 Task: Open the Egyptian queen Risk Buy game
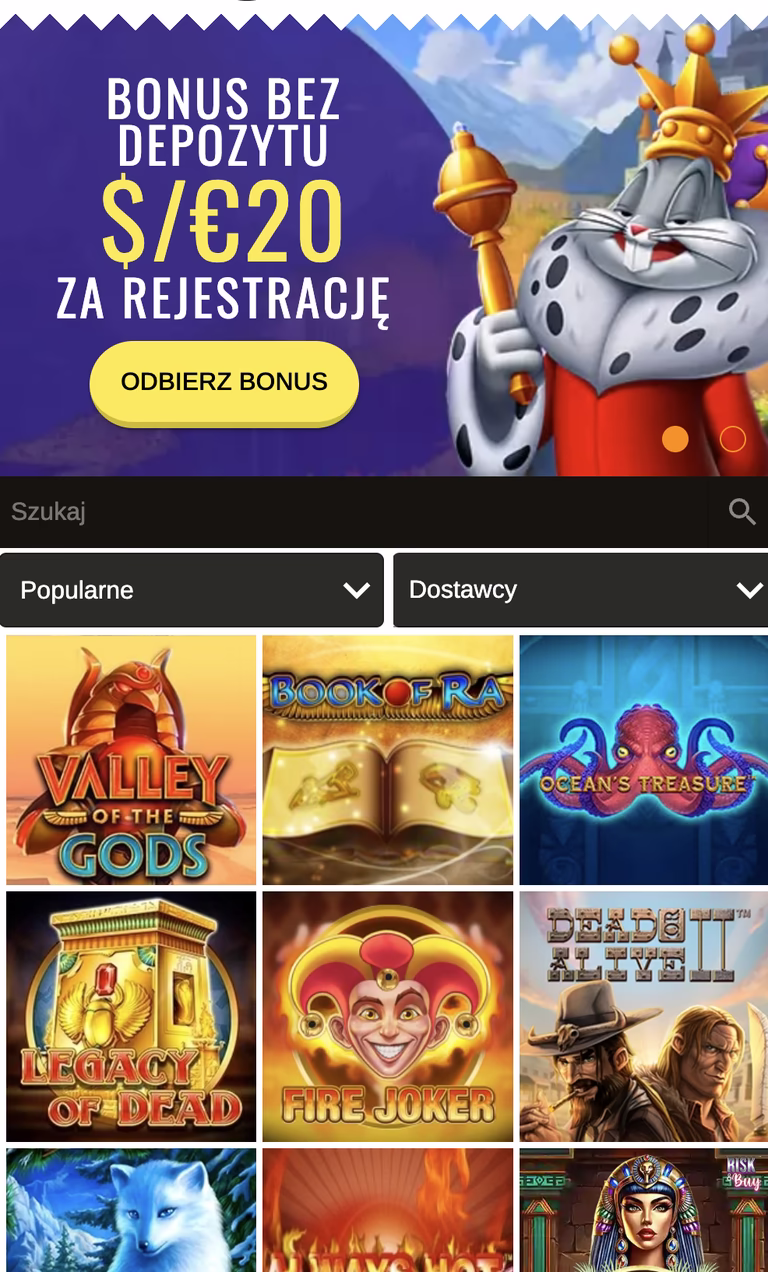pos(644,1210)
